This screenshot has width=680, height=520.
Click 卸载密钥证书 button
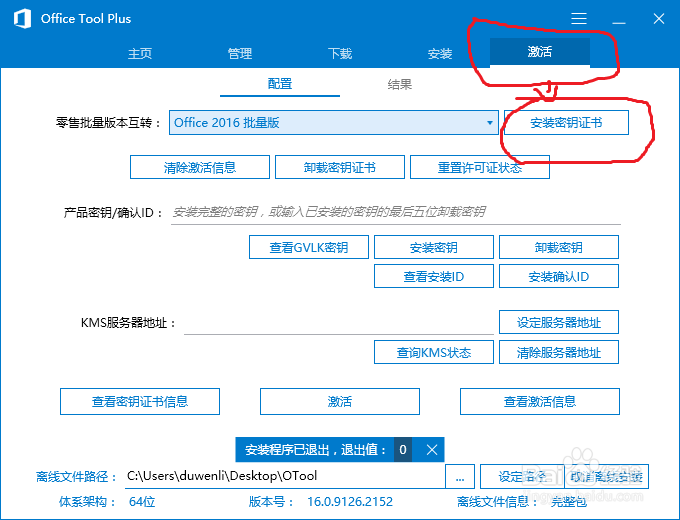(x=340, y=167)
